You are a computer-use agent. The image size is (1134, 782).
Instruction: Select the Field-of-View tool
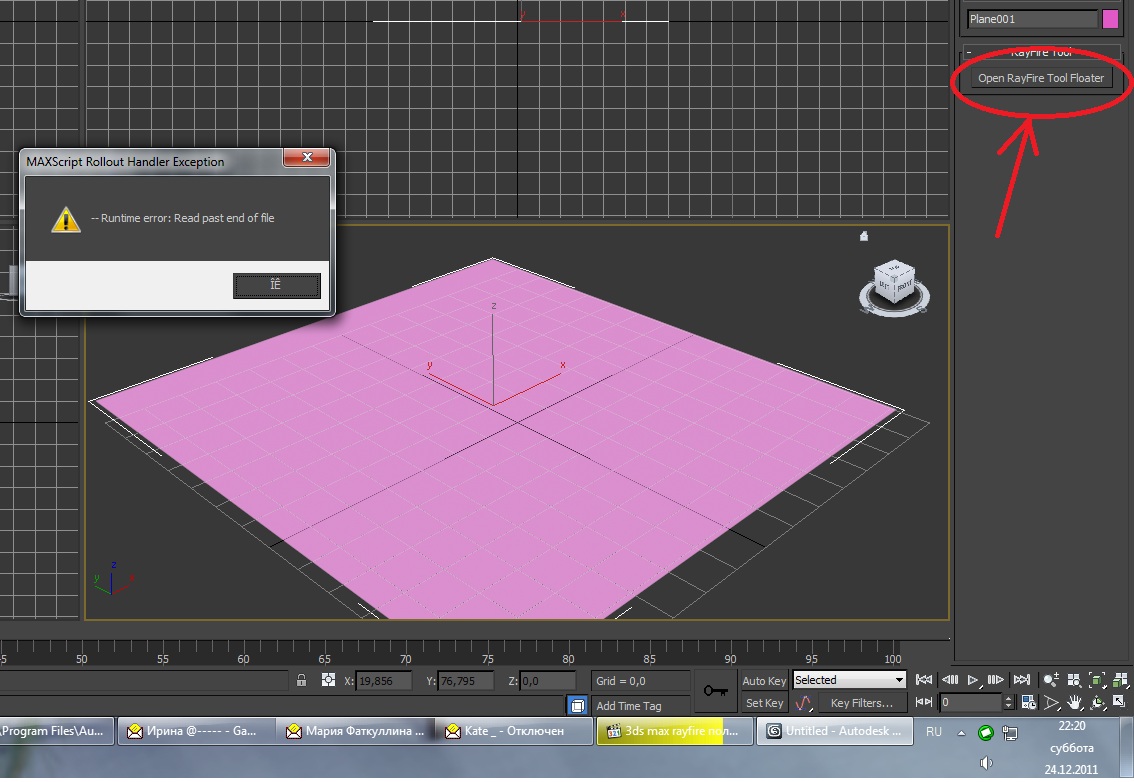[x=1051, y=702]
